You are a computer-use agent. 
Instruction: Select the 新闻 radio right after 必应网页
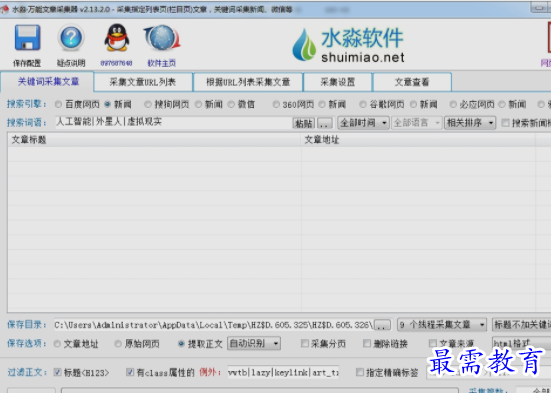[502, 104]
